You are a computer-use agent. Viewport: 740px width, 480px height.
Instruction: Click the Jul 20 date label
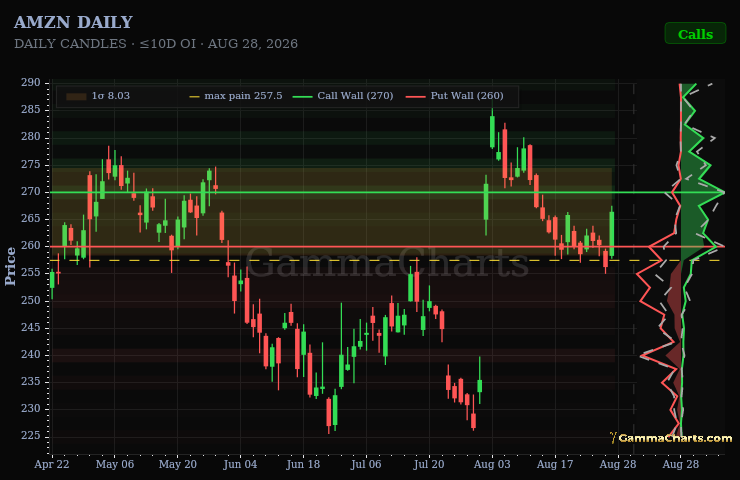[429, 464]
